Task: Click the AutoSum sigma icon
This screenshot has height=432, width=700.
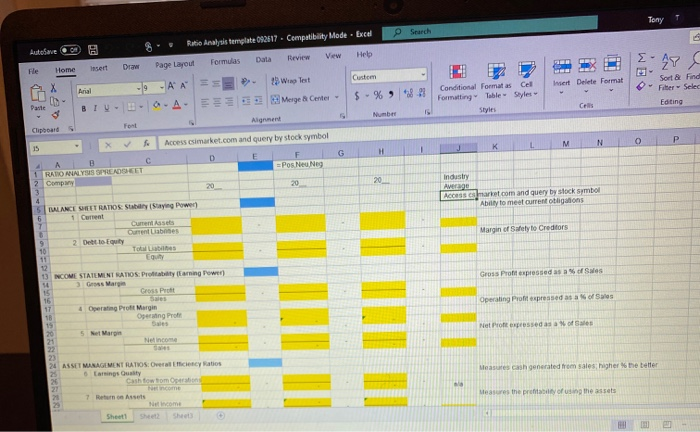Action: 642,57
